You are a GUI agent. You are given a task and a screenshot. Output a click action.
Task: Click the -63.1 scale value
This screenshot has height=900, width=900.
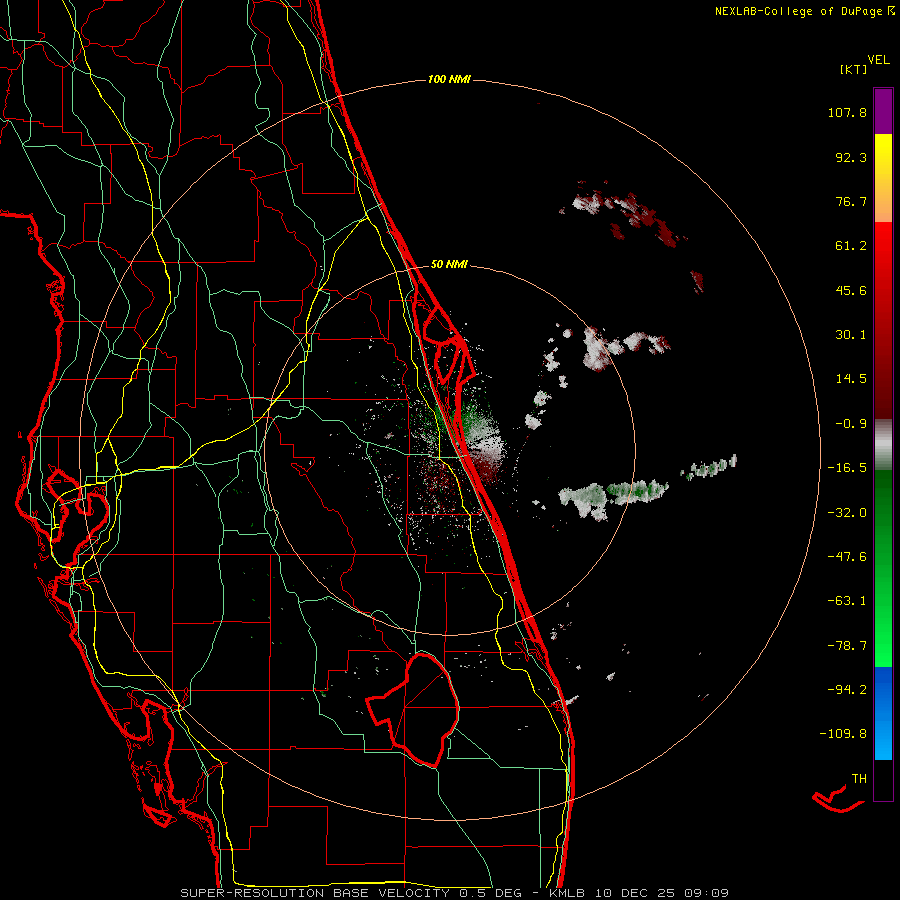tap(847, 601)
